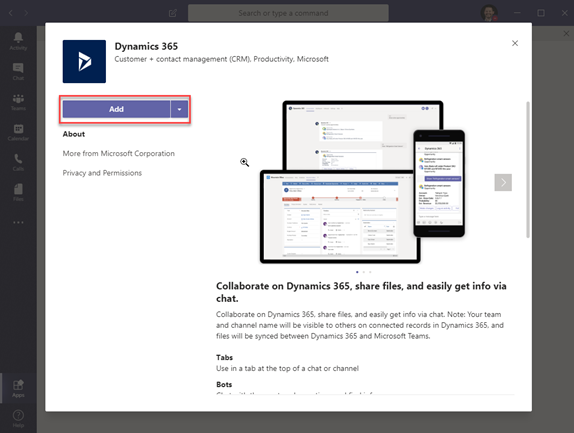574x433 pixels.
Task: Open More from Microsoft Corporation
Action: point(119,153)
